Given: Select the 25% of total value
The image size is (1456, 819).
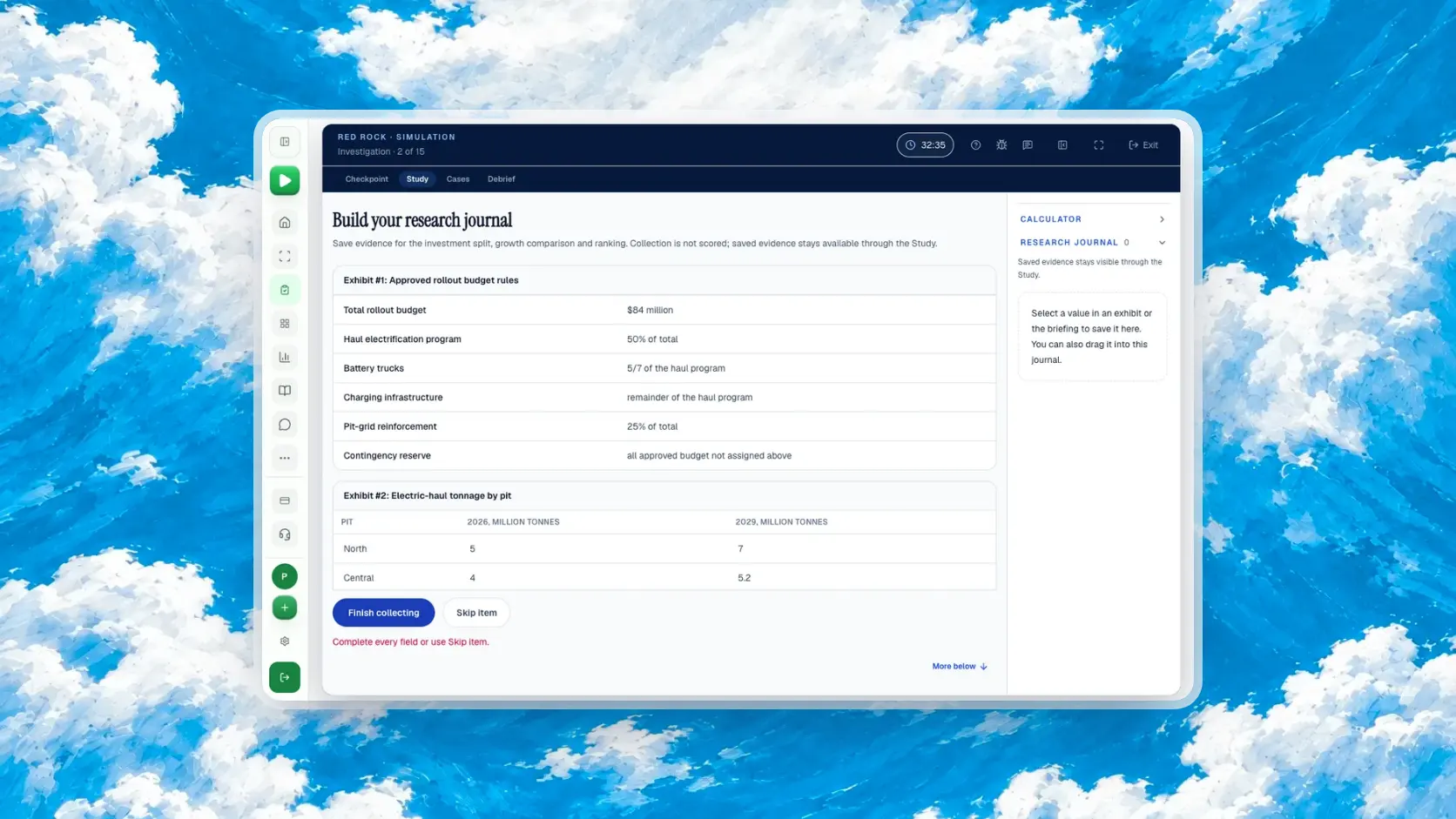Looking at the screenshot, I should click(653, 426).
